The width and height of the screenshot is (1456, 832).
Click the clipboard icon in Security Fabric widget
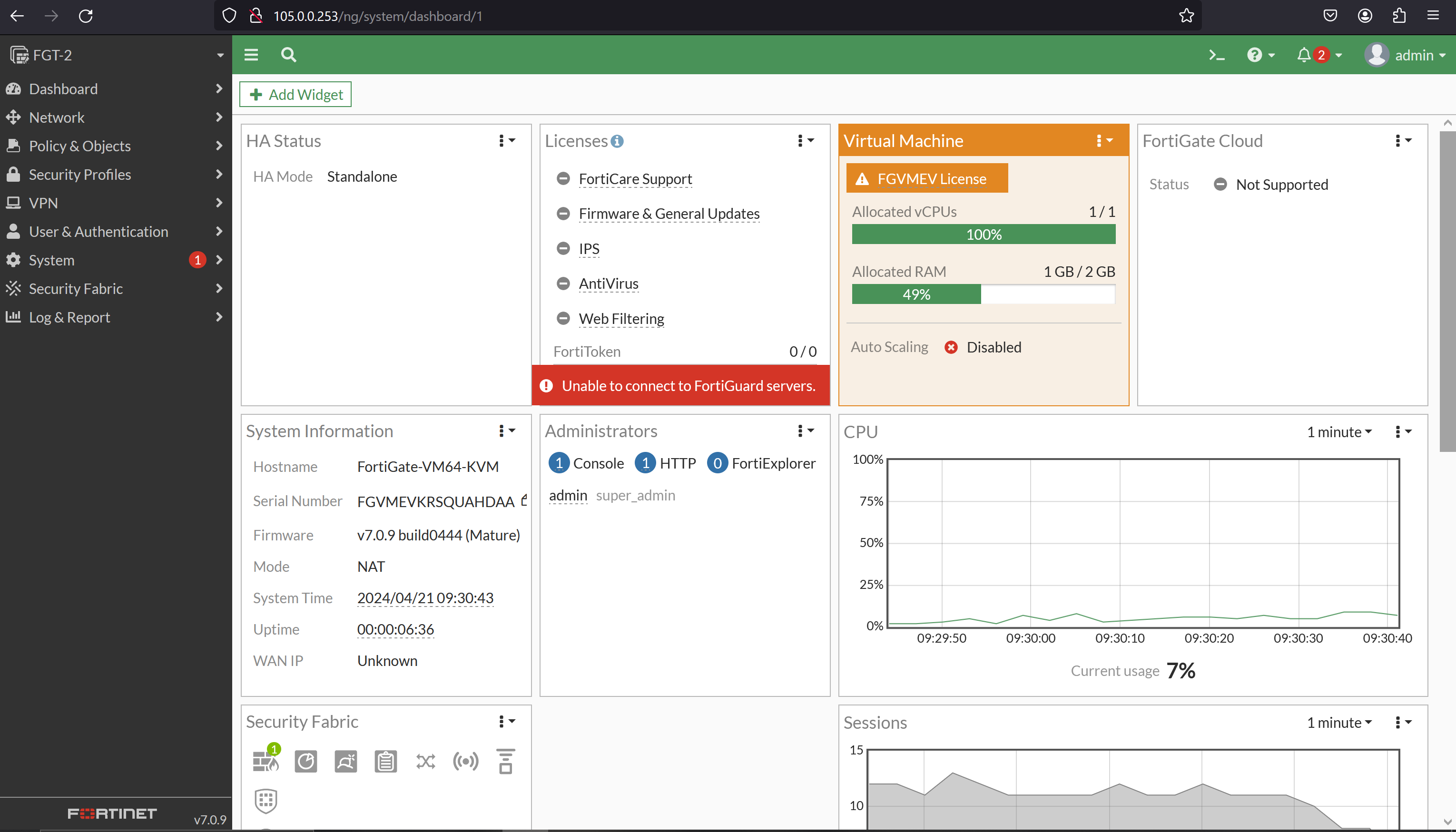[x=386, y=761]
